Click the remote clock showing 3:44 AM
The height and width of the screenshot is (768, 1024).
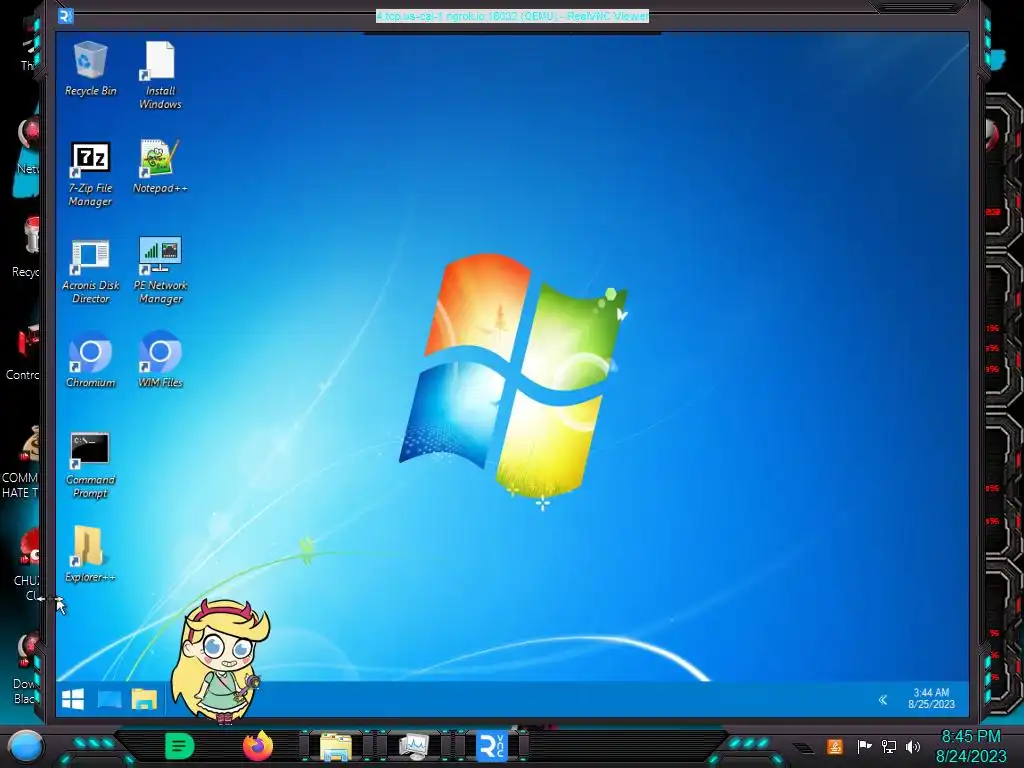931,698
